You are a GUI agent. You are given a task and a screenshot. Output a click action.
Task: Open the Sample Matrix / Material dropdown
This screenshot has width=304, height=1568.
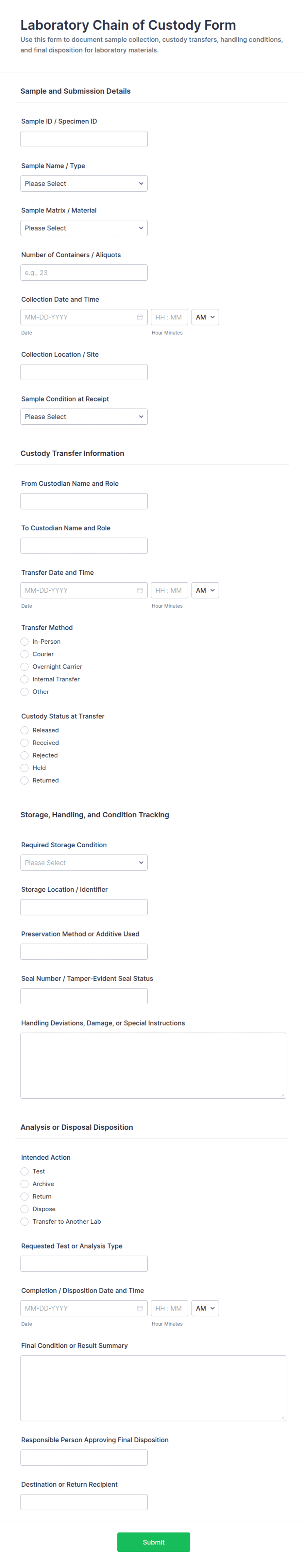tap(83, 227)
